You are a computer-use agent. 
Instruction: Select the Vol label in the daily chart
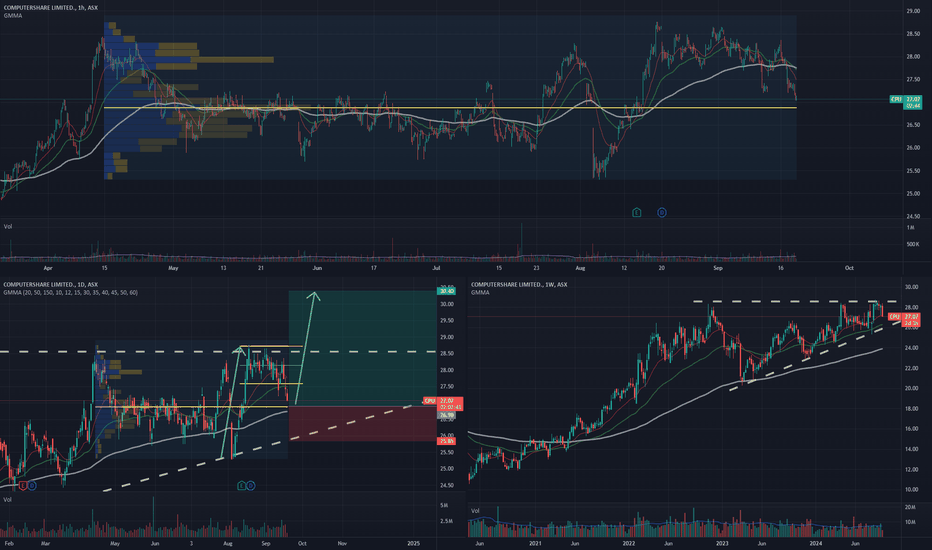(8, 499)
